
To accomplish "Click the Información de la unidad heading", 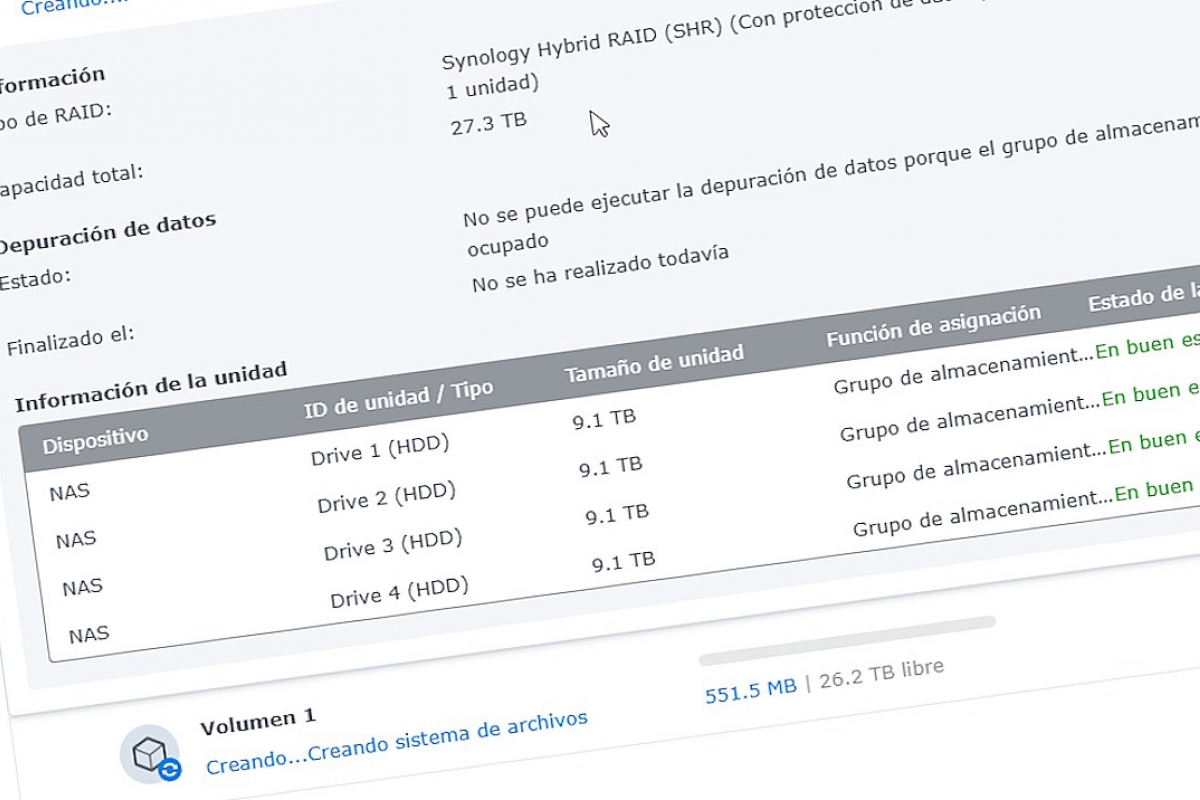I will pos(150,386).
